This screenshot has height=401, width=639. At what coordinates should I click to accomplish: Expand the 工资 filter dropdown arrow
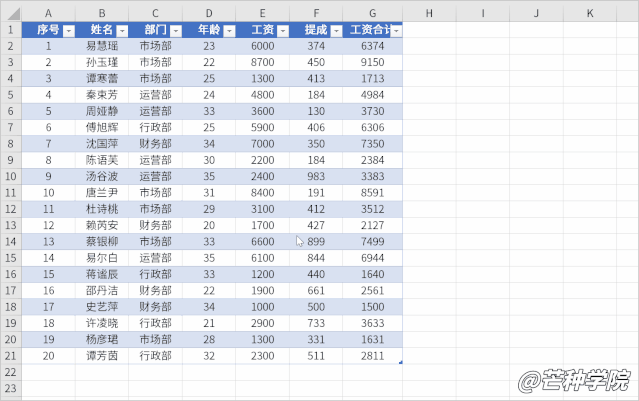pyautogui.click(x=282, y=31)
